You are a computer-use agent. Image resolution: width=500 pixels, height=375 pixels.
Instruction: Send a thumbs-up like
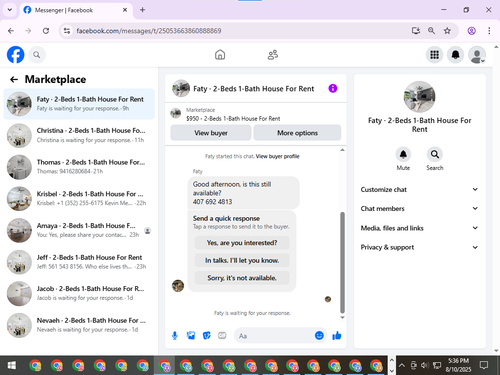click(337, 335)
